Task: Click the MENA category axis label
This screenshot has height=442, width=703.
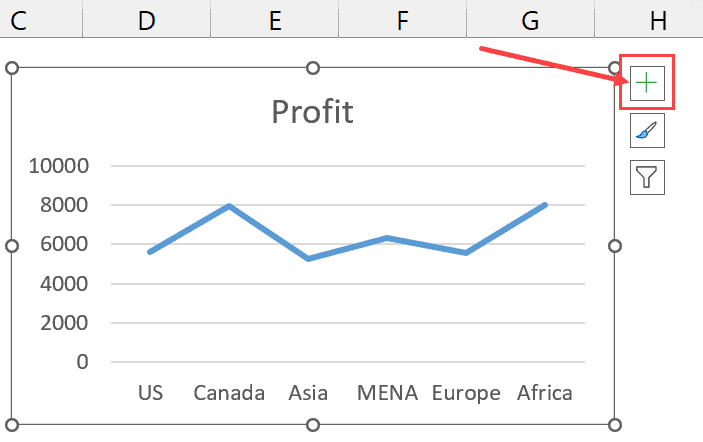Action: coord(388,392)
